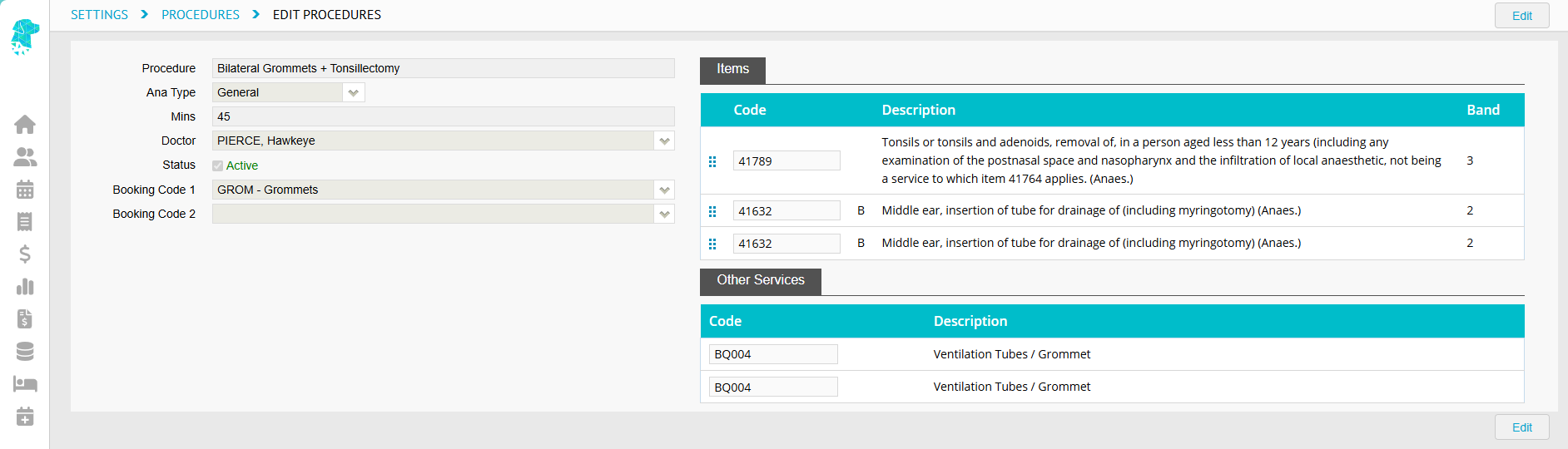
Task: Click the drag handle for item 41789
Action: 712,161
